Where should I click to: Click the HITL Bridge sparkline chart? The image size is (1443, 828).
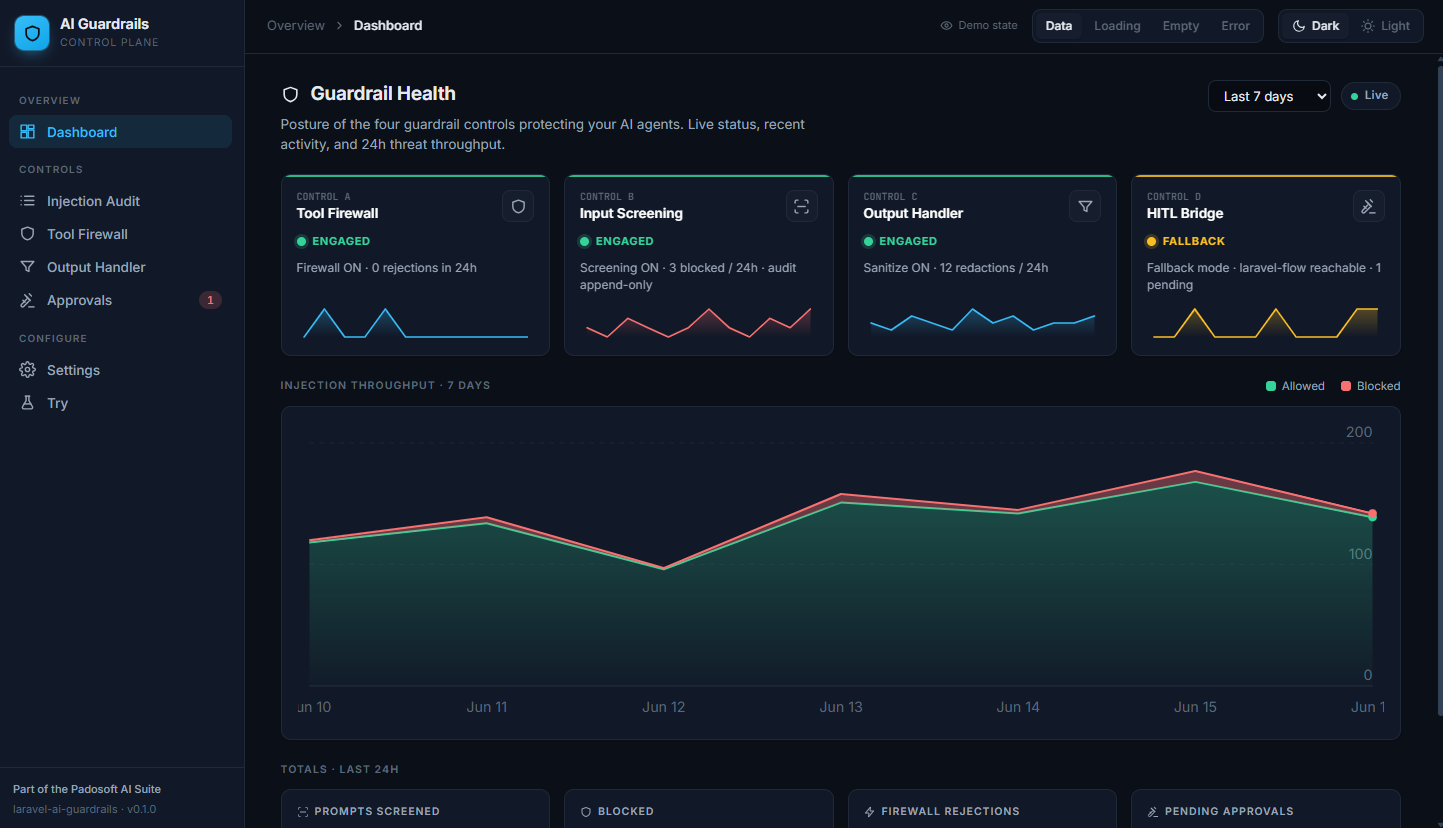(1265, 323)
